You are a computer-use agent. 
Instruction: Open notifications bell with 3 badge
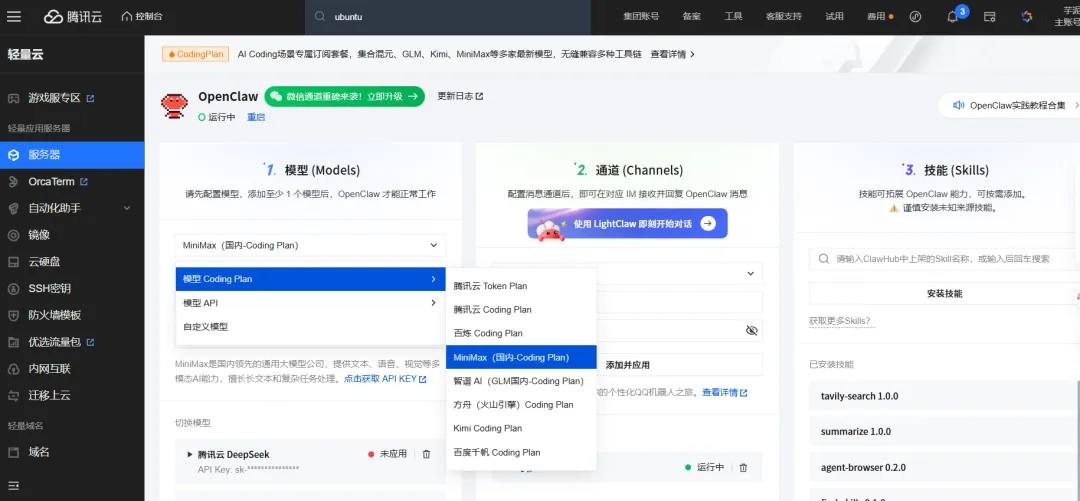pos(953,17)
